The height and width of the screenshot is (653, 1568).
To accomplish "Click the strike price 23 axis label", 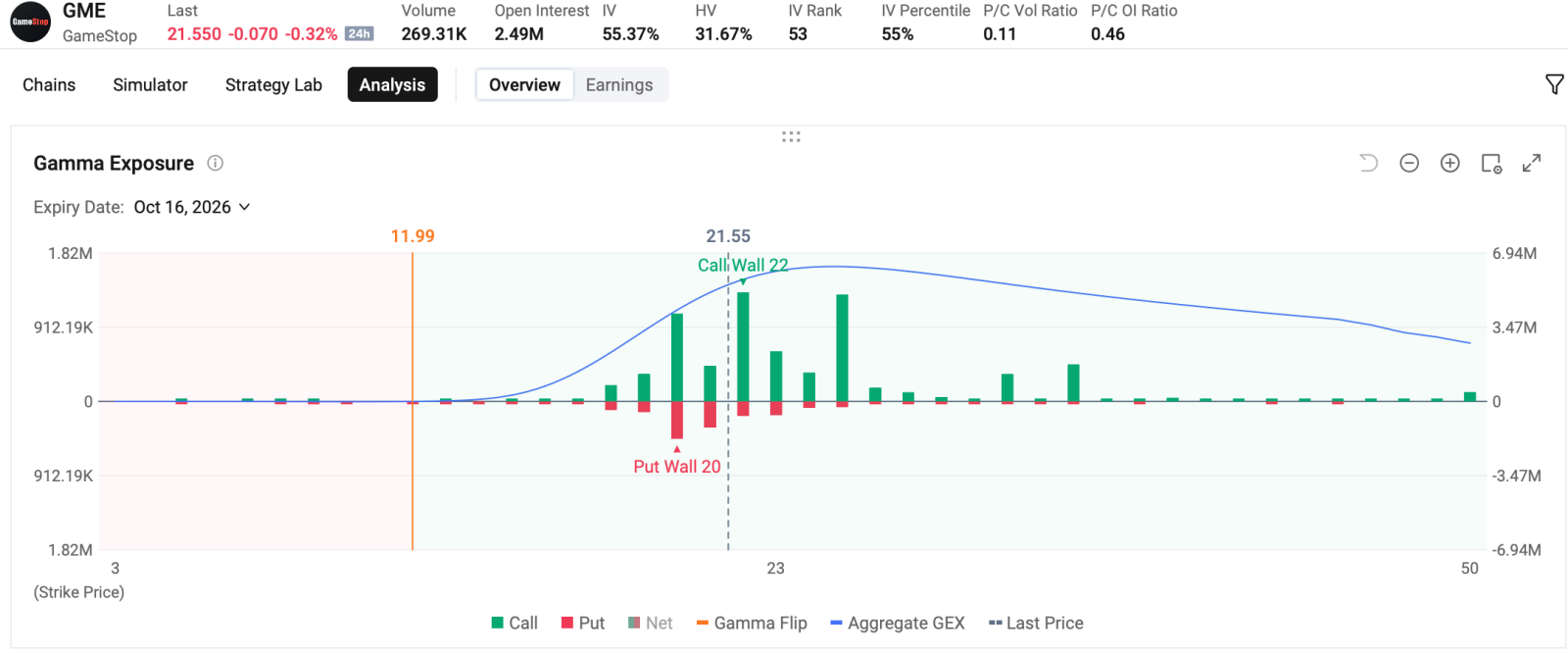I will (775, 568).
